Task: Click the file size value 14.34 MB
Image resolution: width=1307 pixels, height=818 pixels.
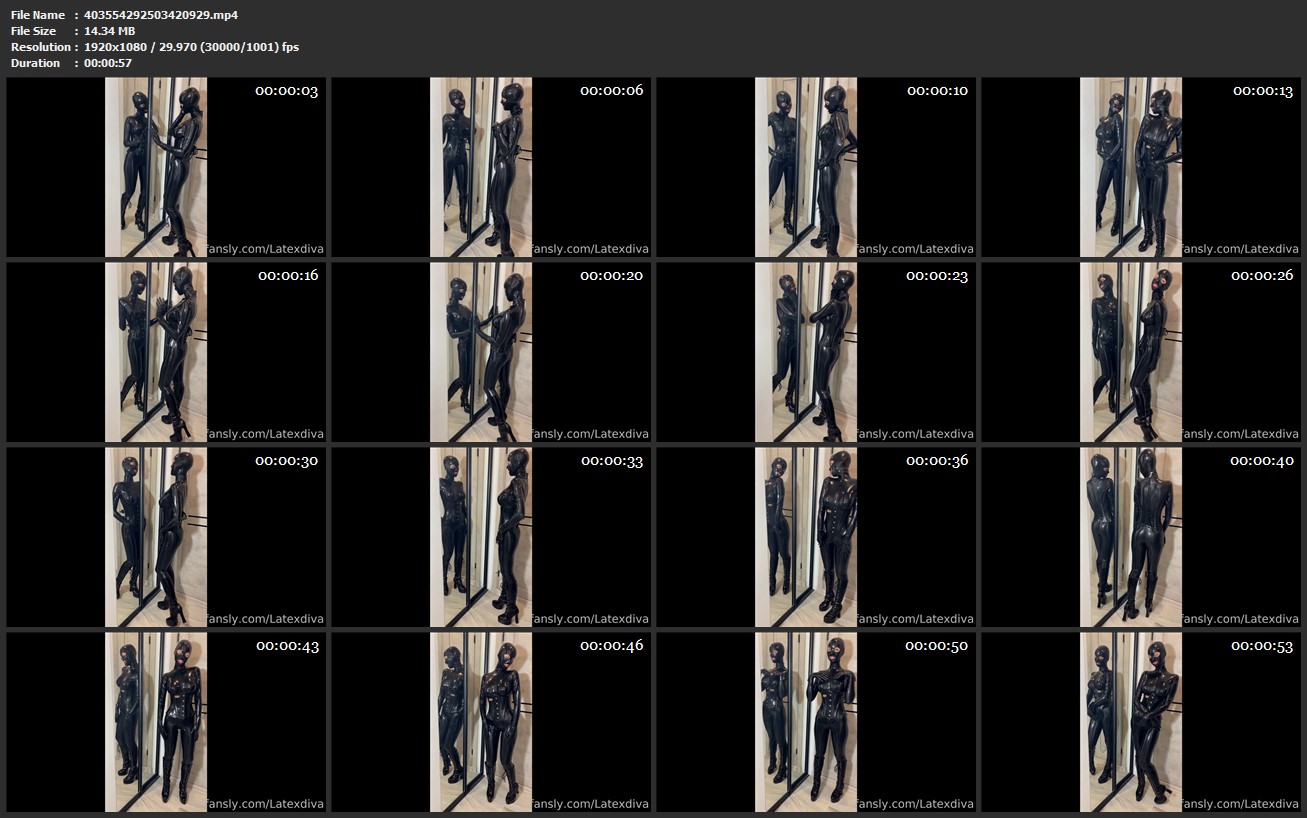Action: pyautogui.click(x=110, y=31)
